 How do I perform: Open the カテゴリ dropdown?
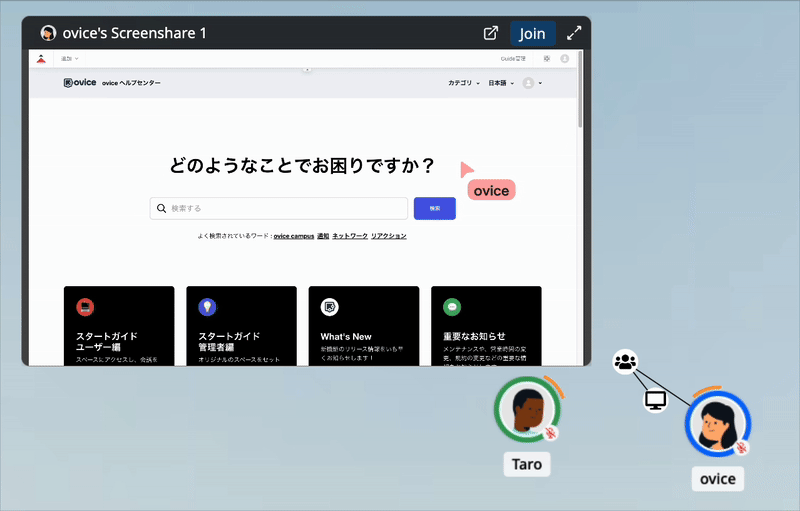[464, 83]
